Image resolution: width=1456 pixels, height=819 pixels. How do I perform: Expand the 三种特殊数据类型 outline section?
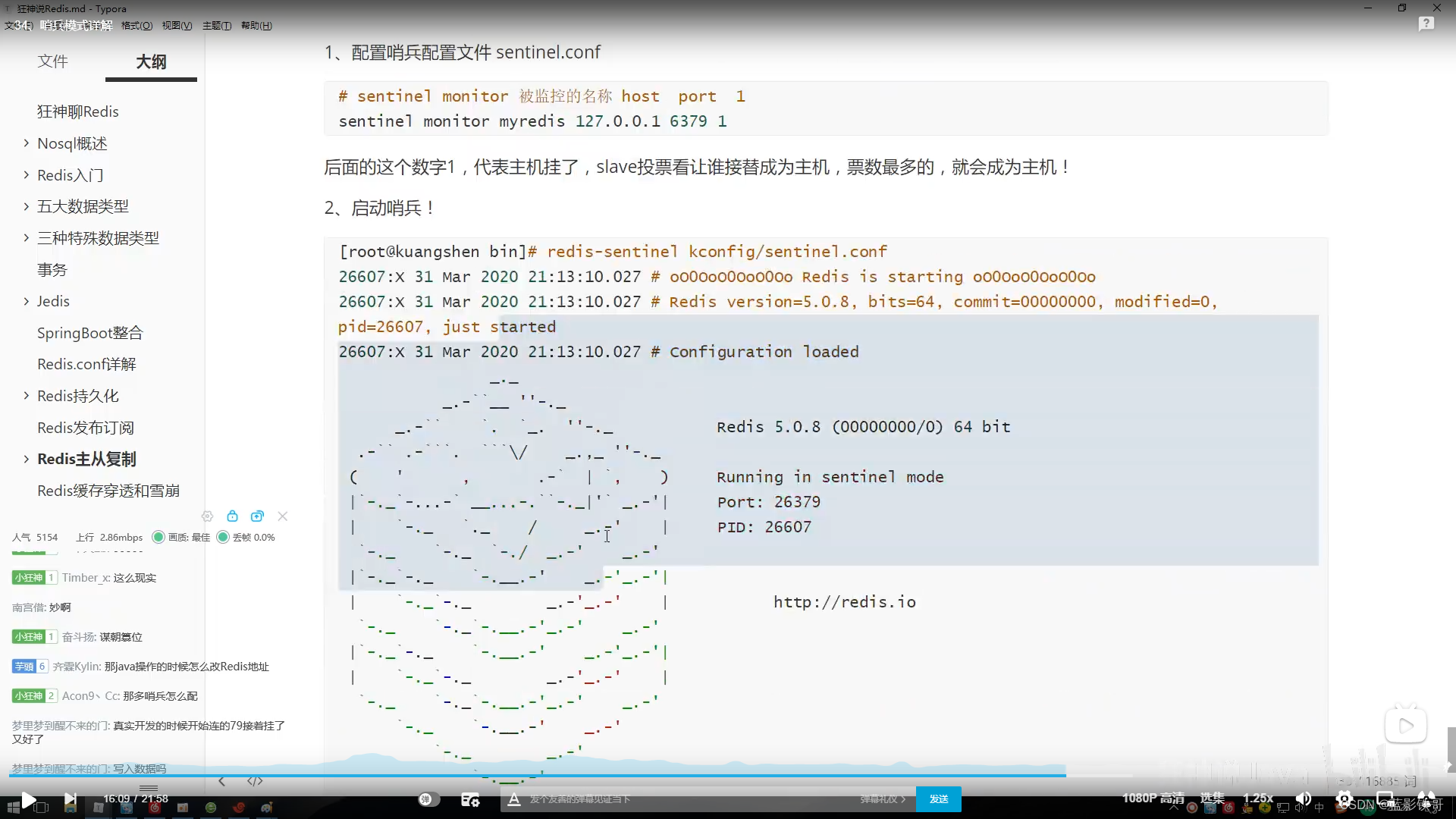[26, 238]
